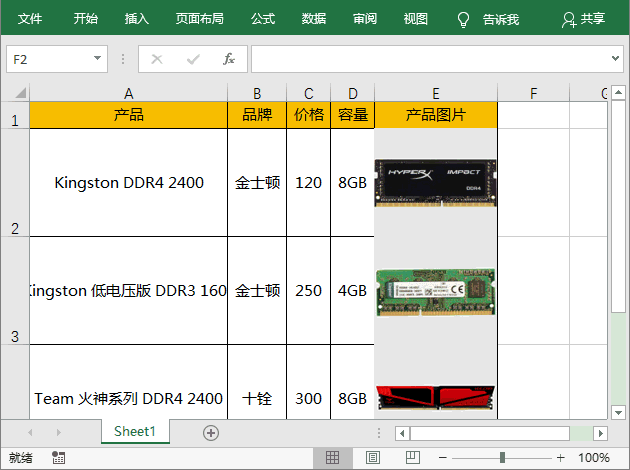Click the previous sheet navigation arrow
The width and height of the screenshot is (630, 470).
click(x=30, y=433)
